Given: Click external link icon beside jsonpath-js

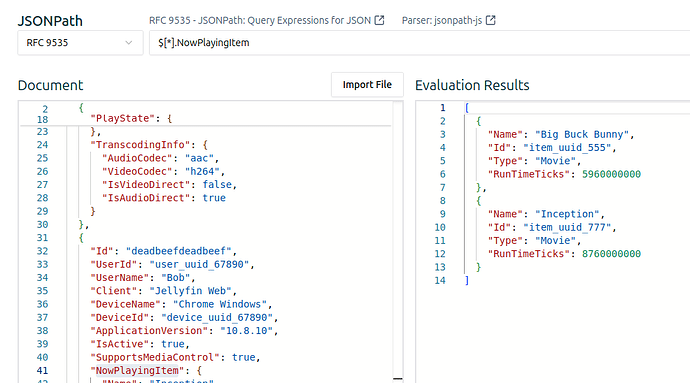Looking at the screenshot, I should pyautogui.click(x=491, y=20).
